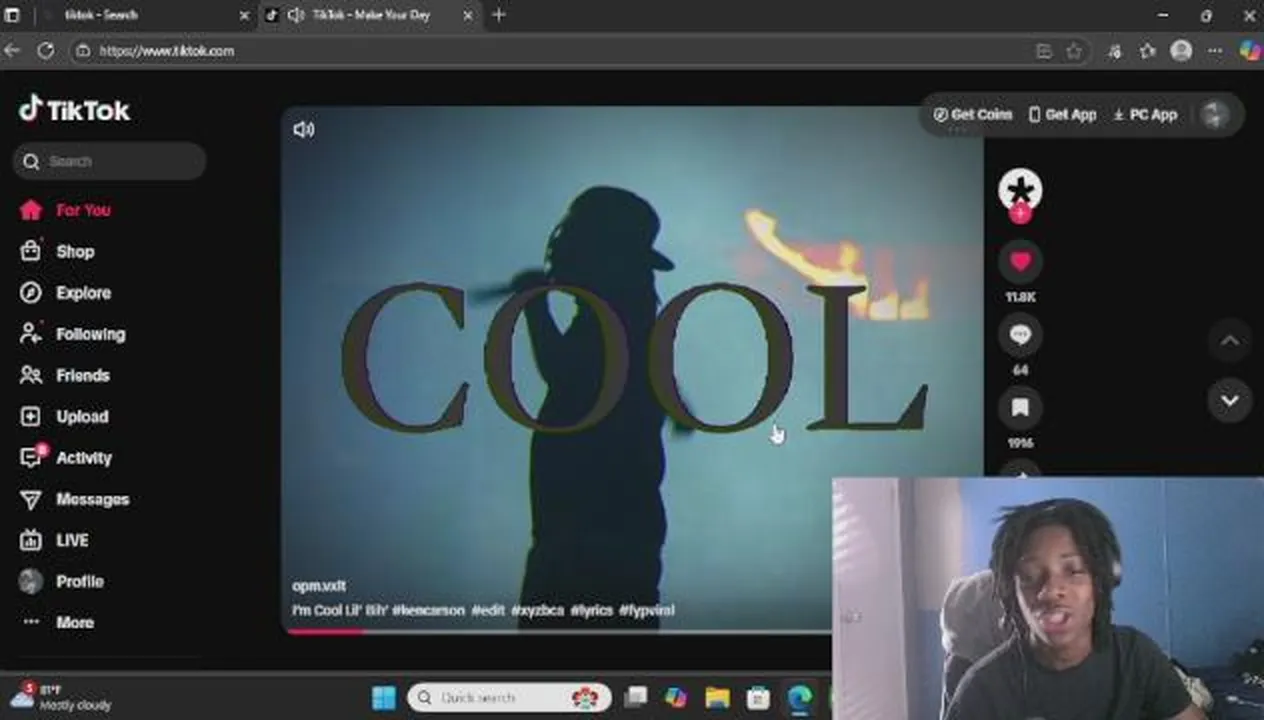Image resolution: width=1264 pixels, height=720 pixels.
Task: Open the #fypviral hashtag
Action: 647,610
